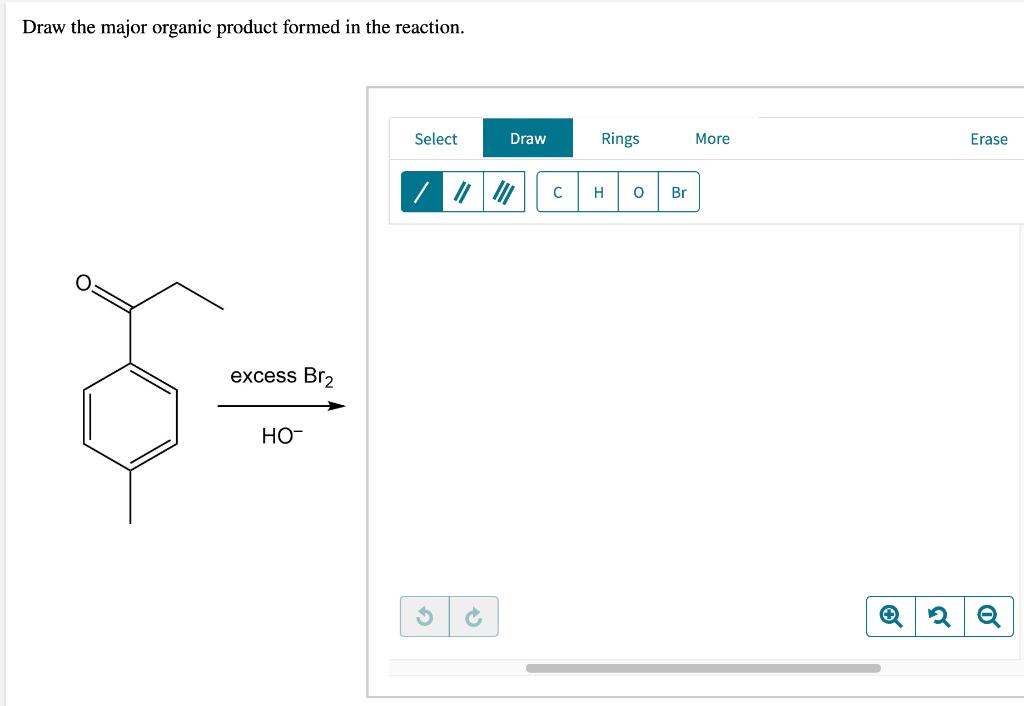Switch to the Select tab
This screenshot has width=1024, height=706.
(436, 138)
